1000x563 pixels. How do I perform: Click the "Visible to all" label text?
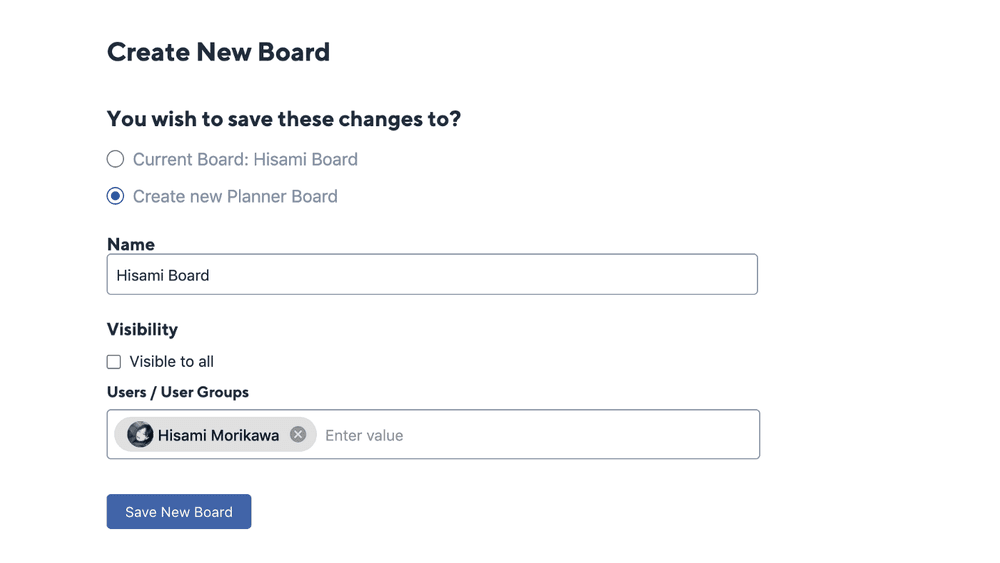tap(171, 362)
